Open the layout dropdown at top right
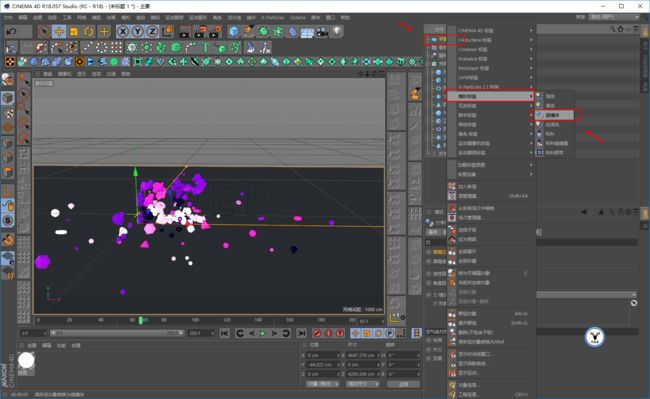Screen dimensions: 650x399 [615, 17]
